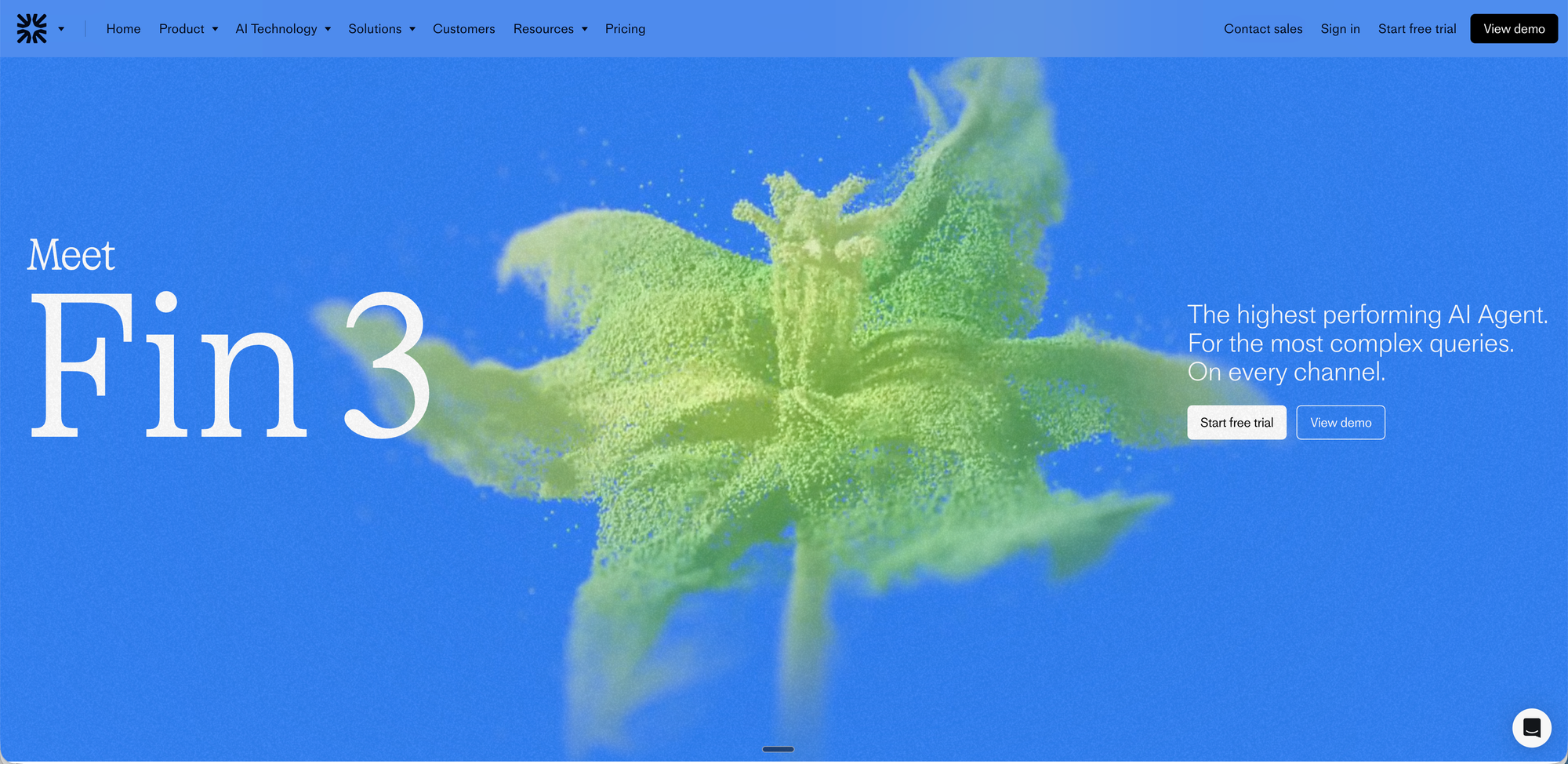Open the chat messenger launcher

point(1531,728)
